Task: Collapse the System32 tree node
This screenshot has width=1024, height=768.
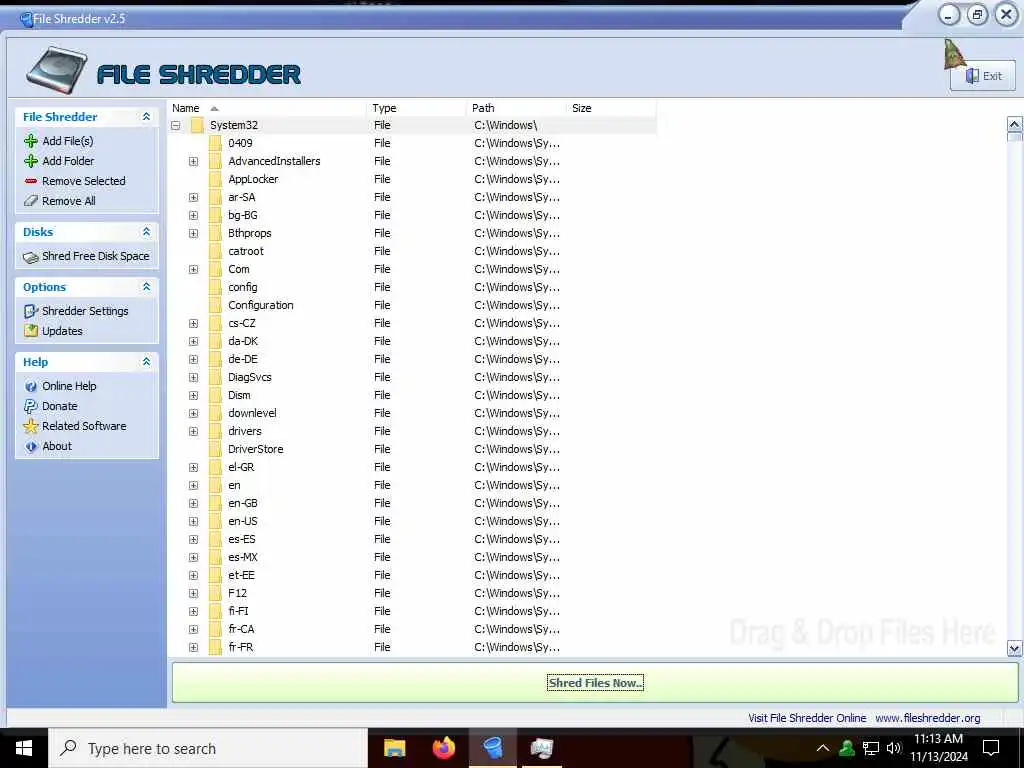Action: (176, 125)
